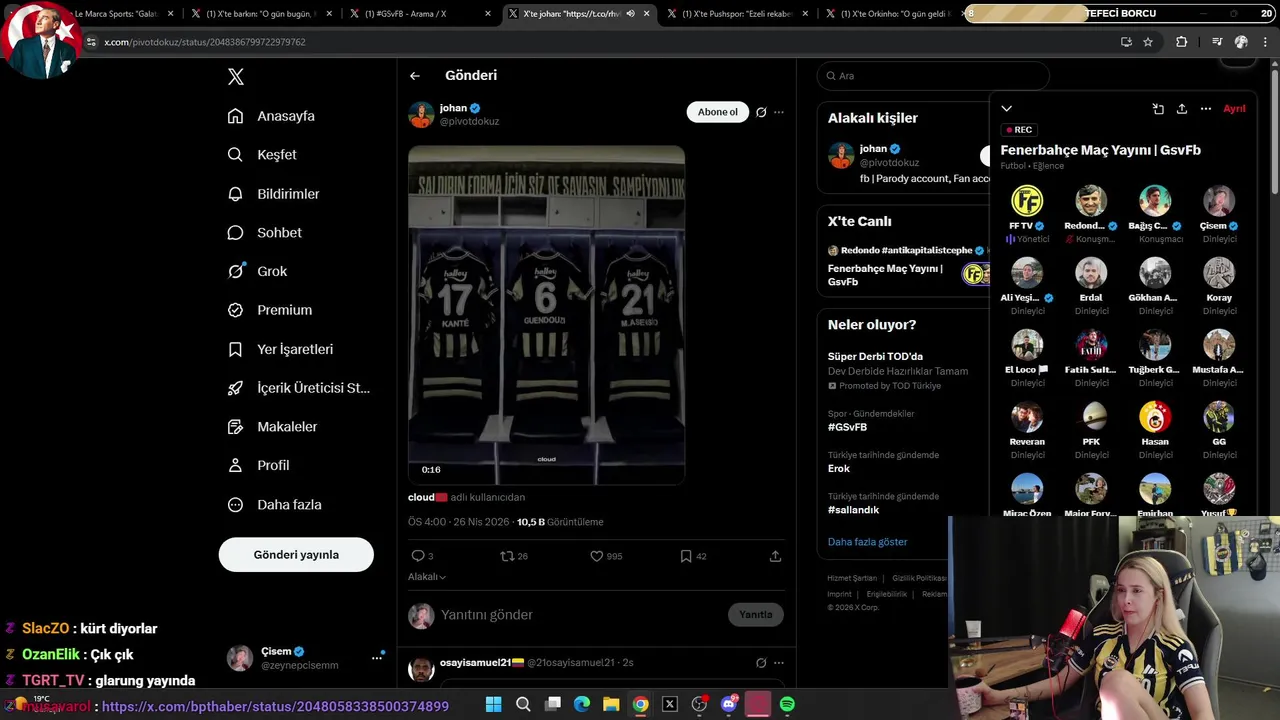The height and width of the screenshot is (720, 1280).
Task: Open Grok in the sidebar
Action: click(257, 271)
